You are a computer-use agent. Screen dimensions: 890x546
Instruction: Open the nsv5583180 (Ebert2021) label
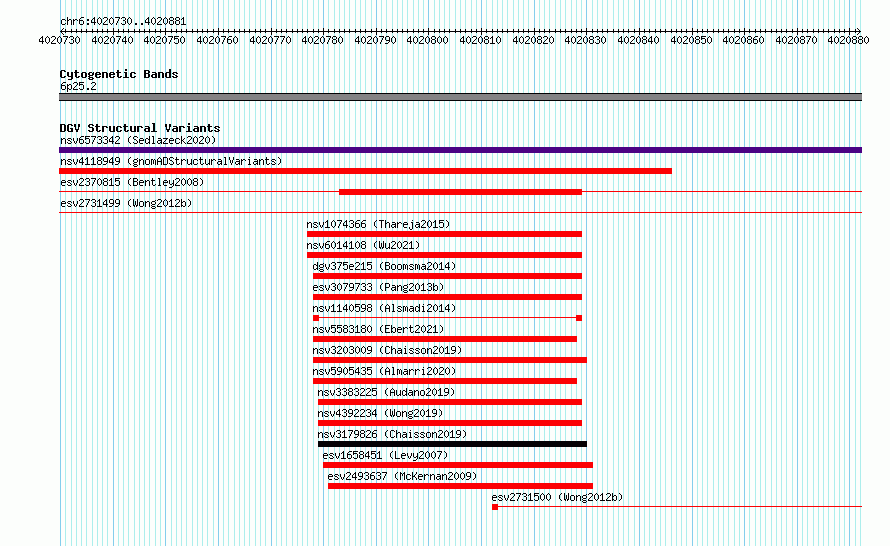(x=378, y=329)
